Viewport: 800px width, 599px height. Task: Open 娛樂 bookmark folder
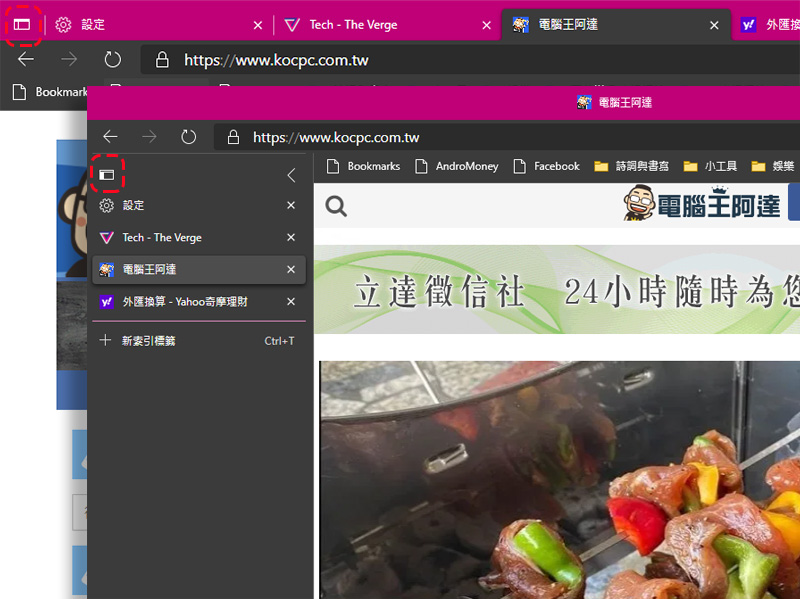click(772, 166)
